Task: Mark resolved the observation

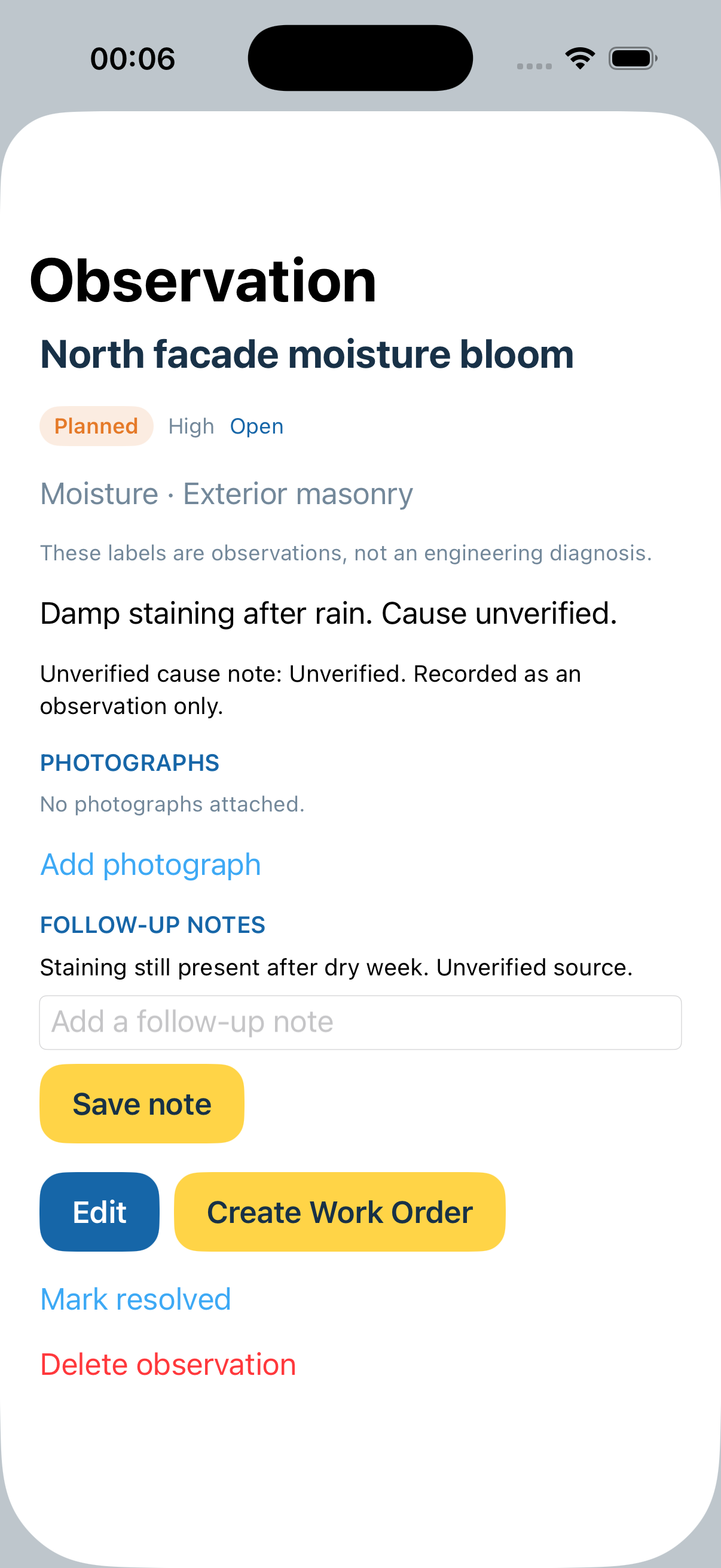Action: [x=136, y=1299]
